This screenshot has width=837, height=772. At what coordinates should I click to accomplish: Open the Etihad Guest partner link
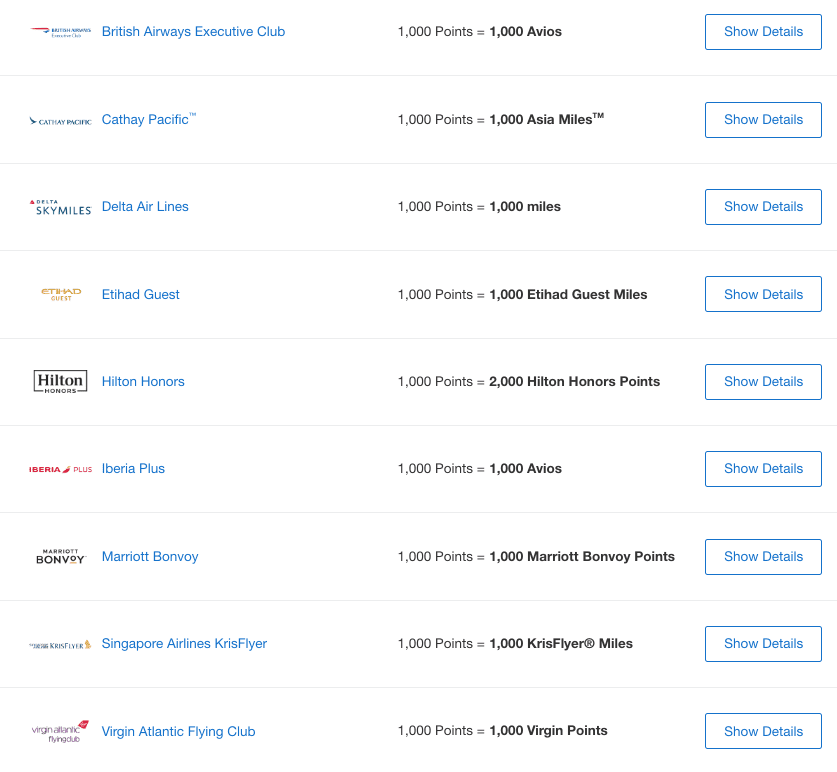point(140,294)
